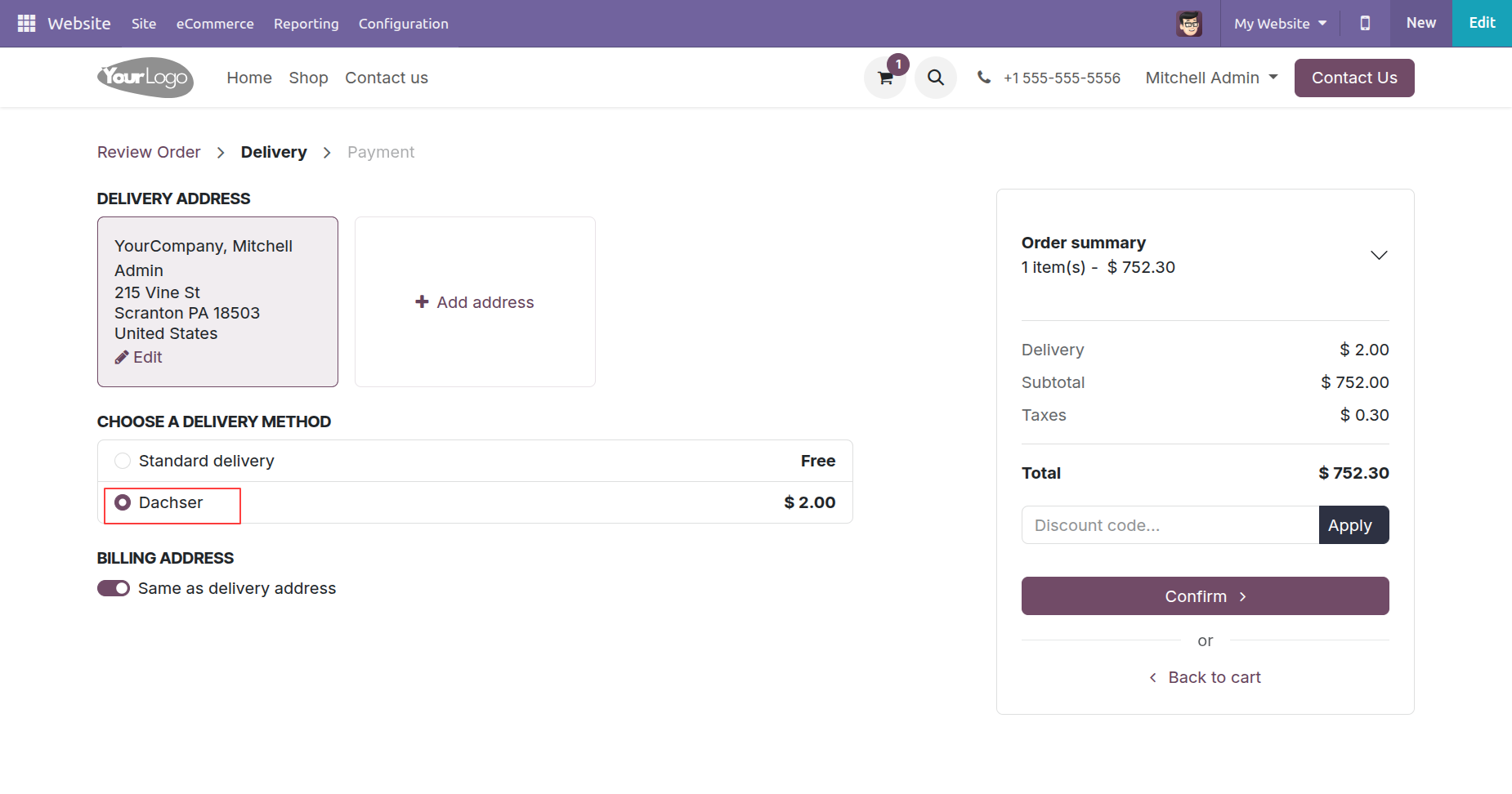This screenshot has width=1512, height=794.
Task: Select Standard delivery radio button
Action: (x=123, y=461)
